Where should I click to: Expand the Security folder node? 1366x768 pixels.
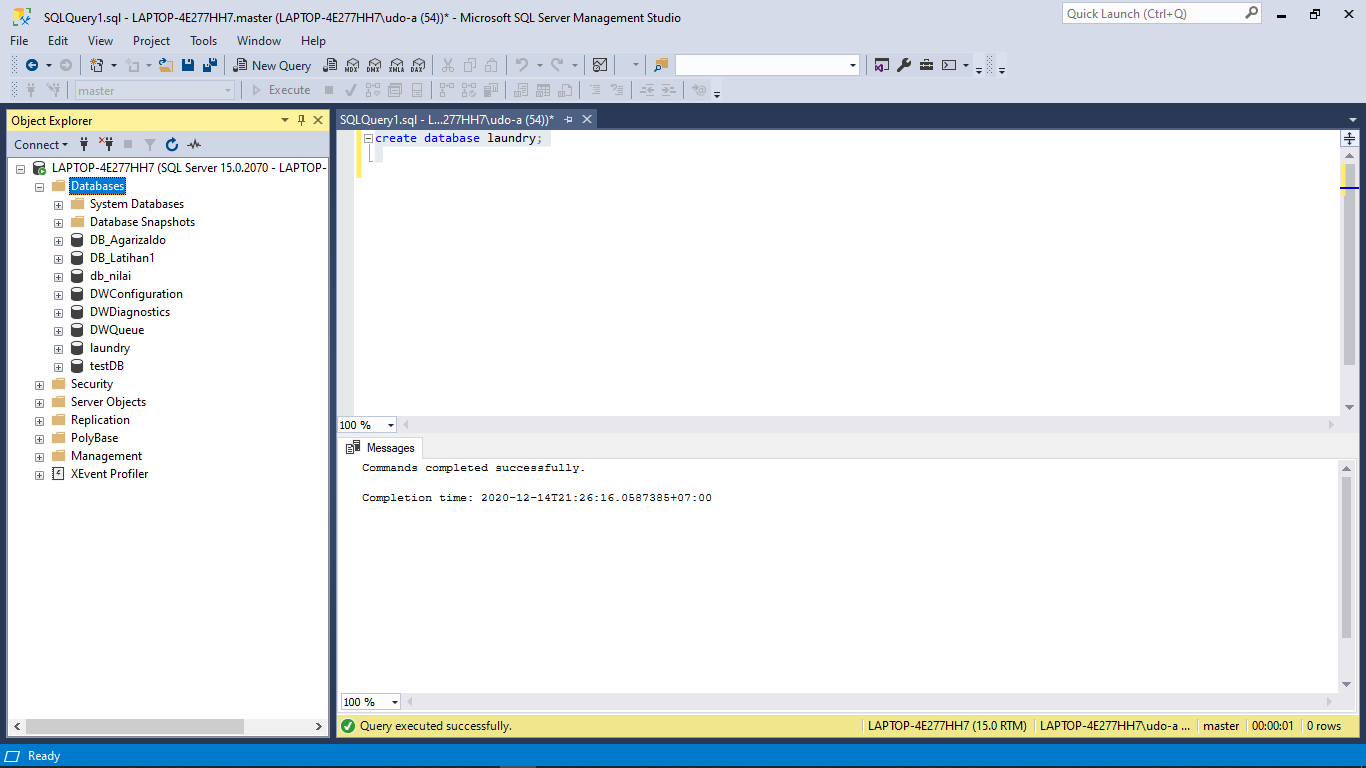coord(39,384)
